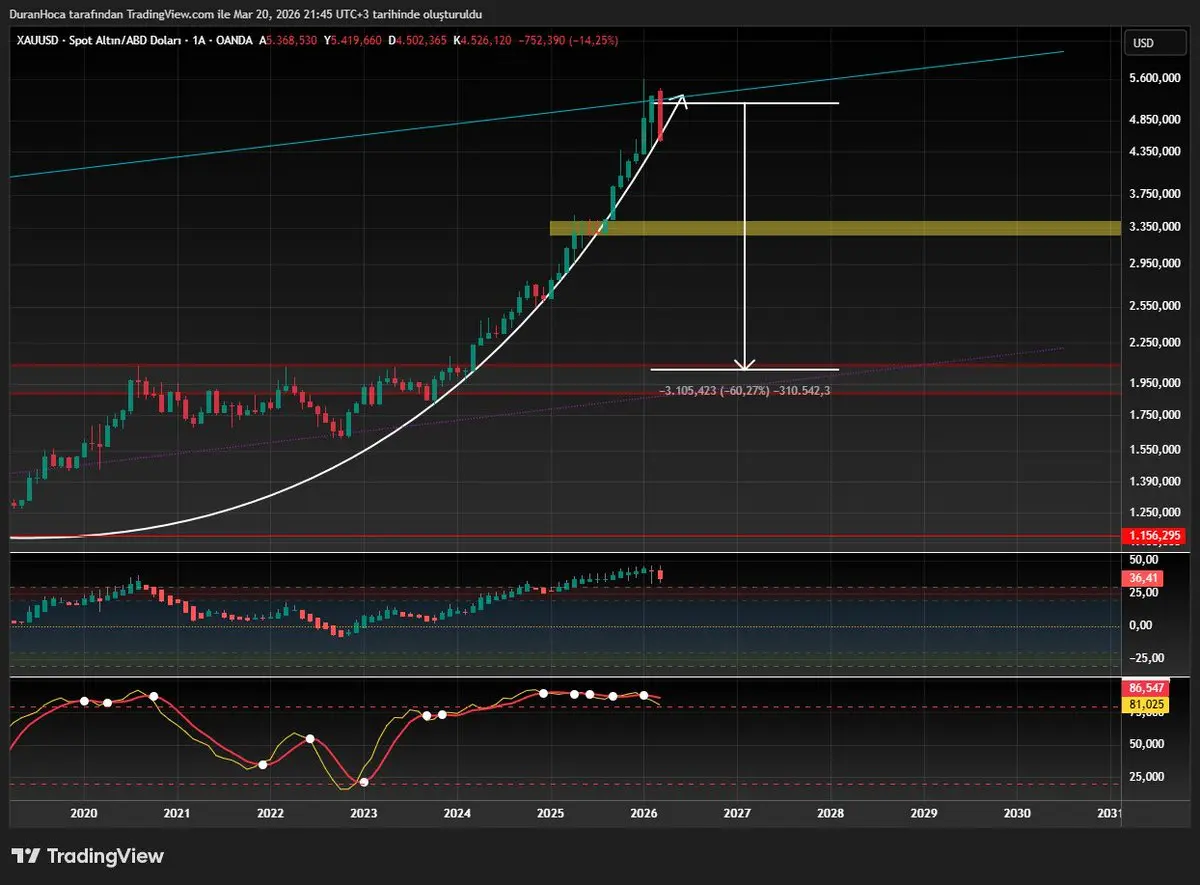The image size is (1200, 885).
Task: Click the 2023 time axis label
Action: (x=364, y=816)
